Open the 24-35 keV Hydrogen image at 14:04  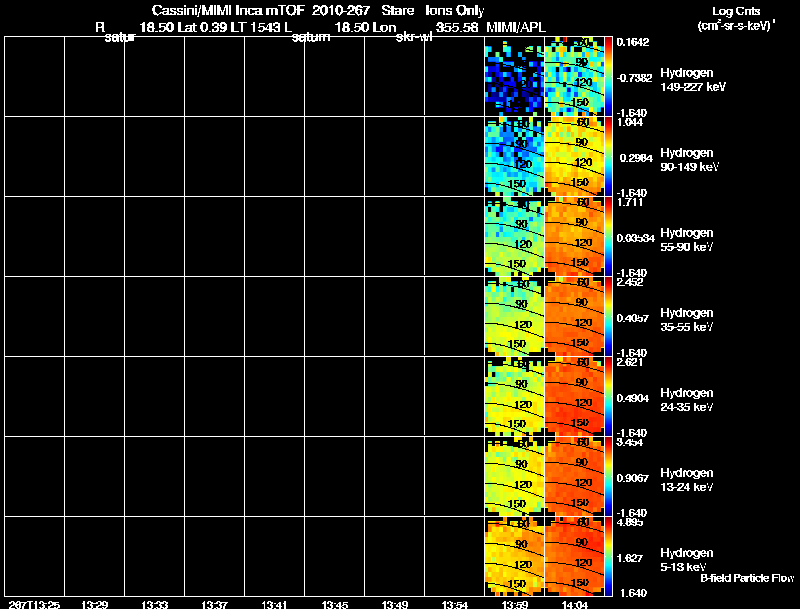[x=574, y=396]
